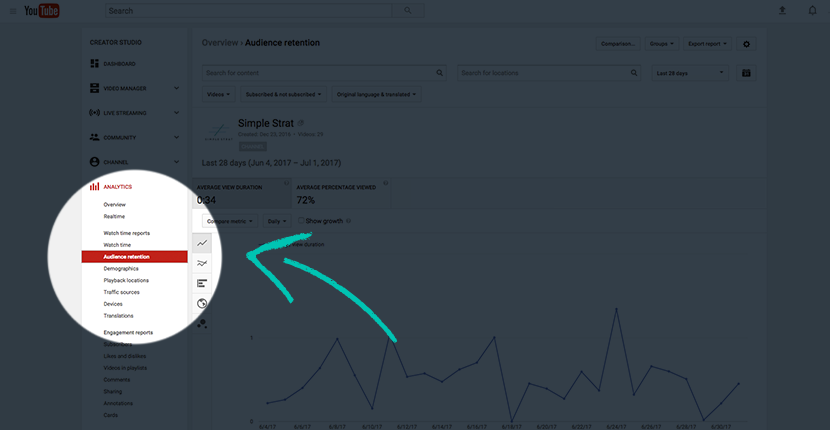The image size is (830, 430).
Task: Click Community sidebar icon
Action: [95, 137]
